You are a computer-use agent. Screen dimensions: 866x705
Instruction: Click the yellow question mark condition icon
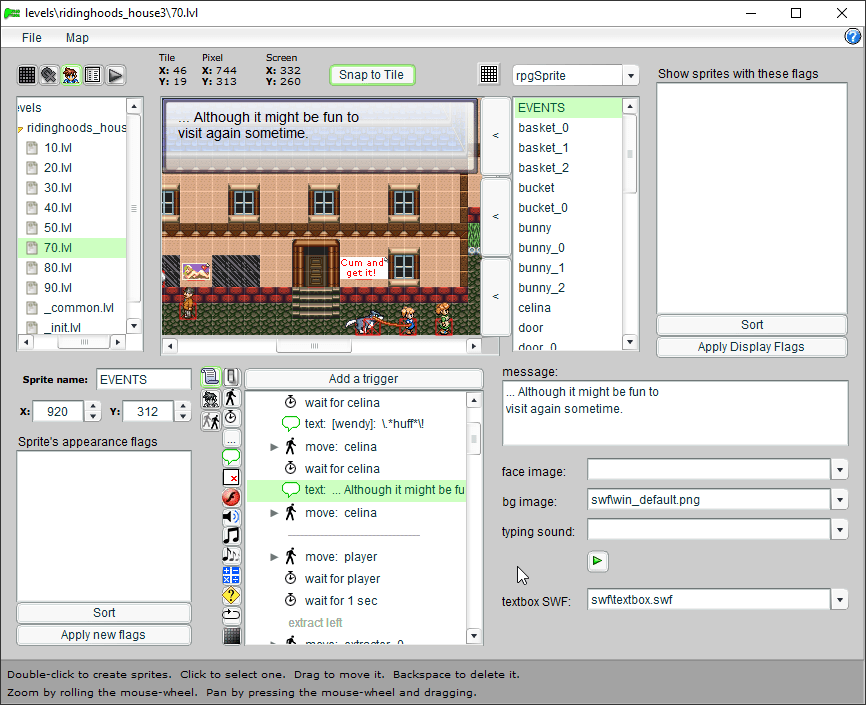pyautogui.click(x=231, y=595)
